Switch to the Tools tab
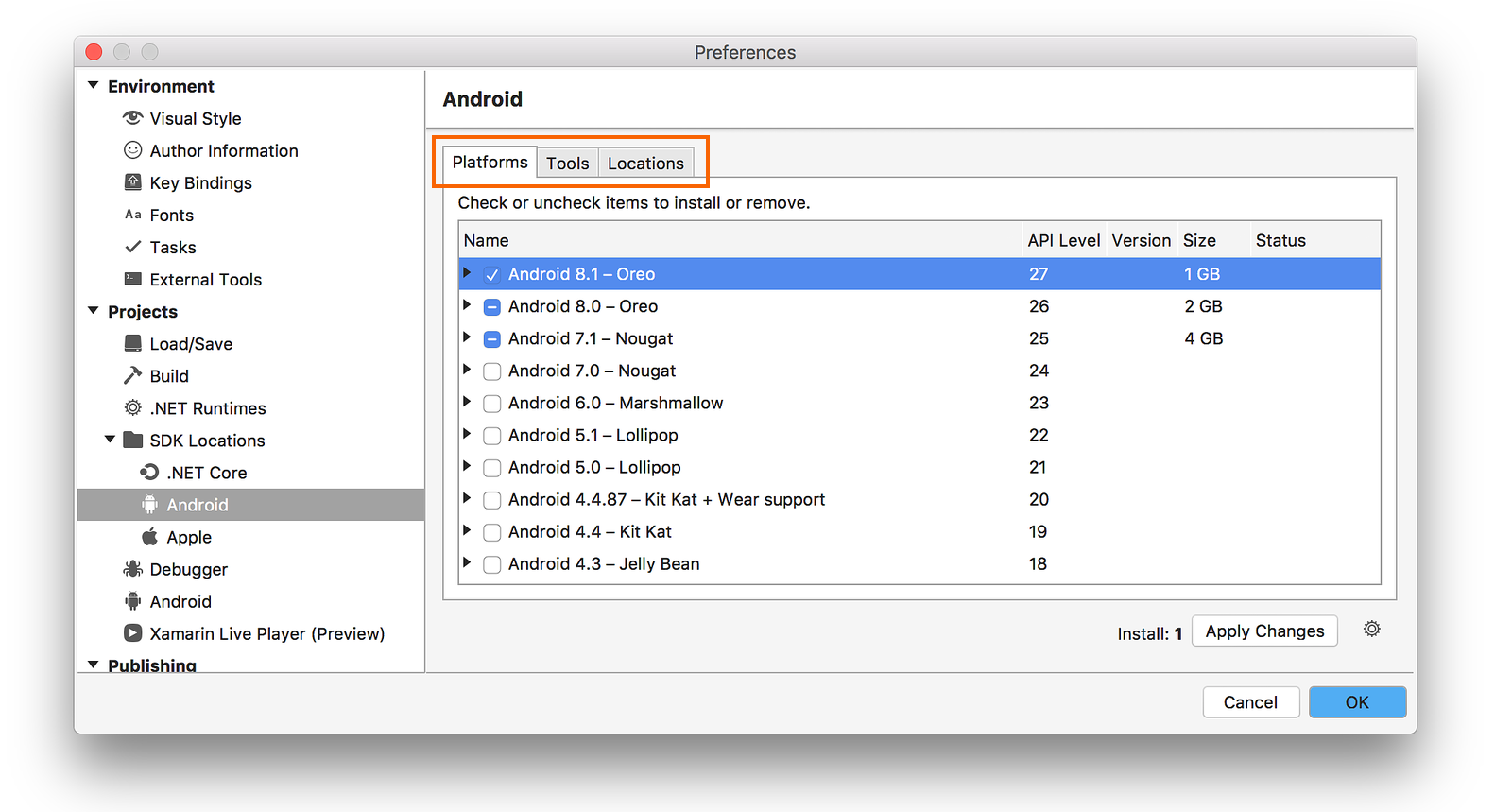 tap(568, 163)
